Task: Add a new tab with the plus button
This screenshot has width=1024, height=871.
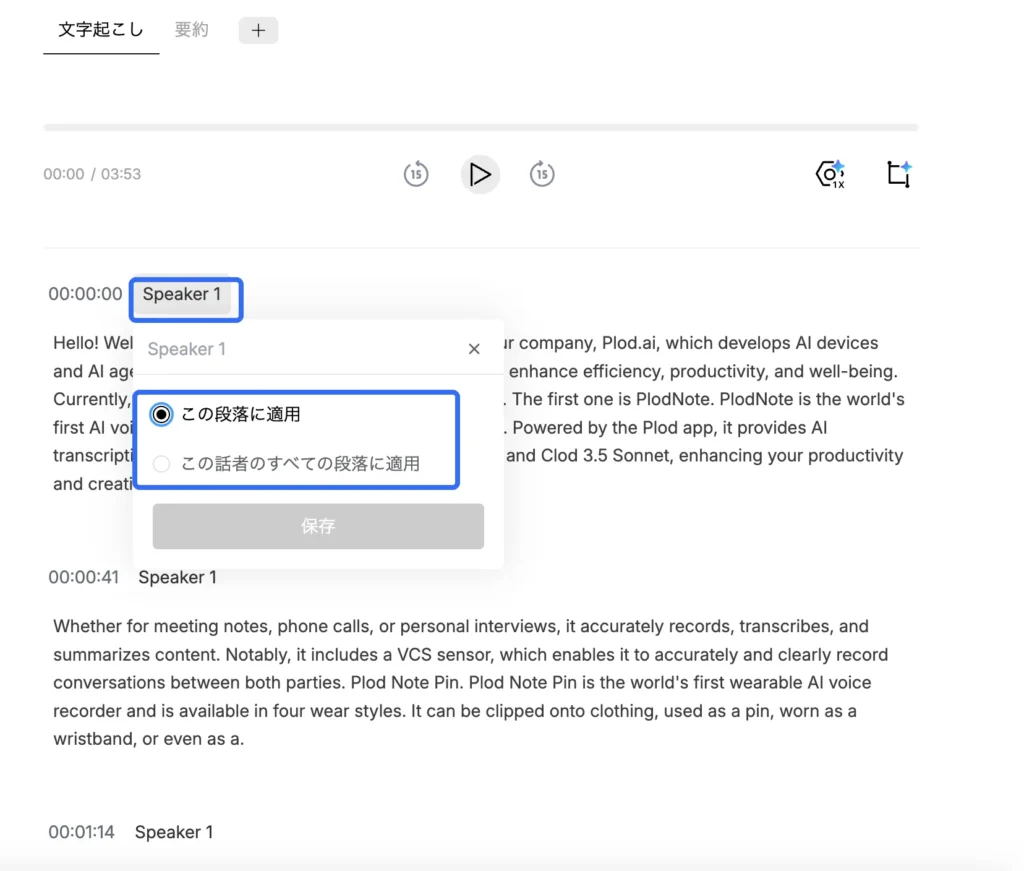Action: pyautogui.click(x=258, y=30)
